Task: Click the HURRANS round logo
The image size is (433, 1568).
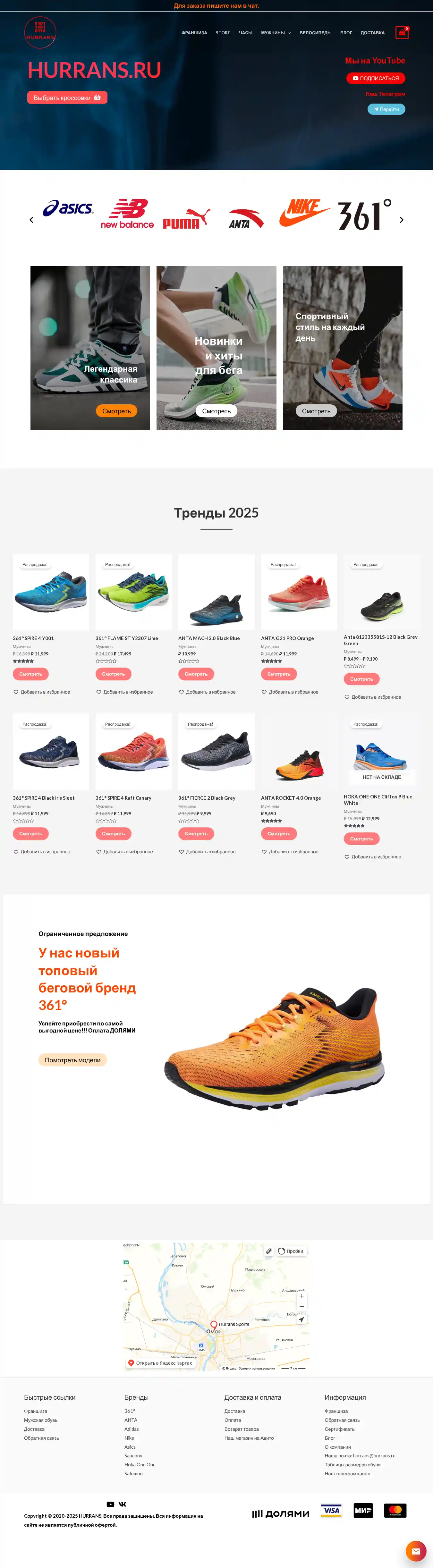Action: [x=39, y=32]
